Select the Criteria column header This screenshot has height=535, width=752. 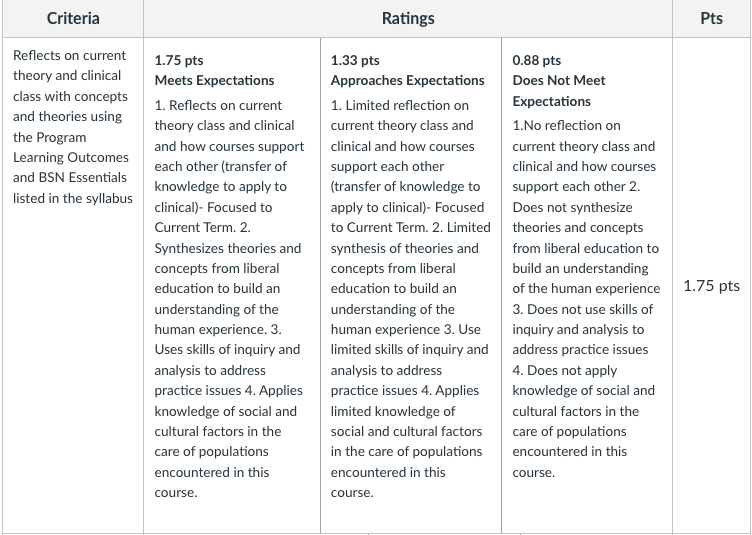pos(73,18)
